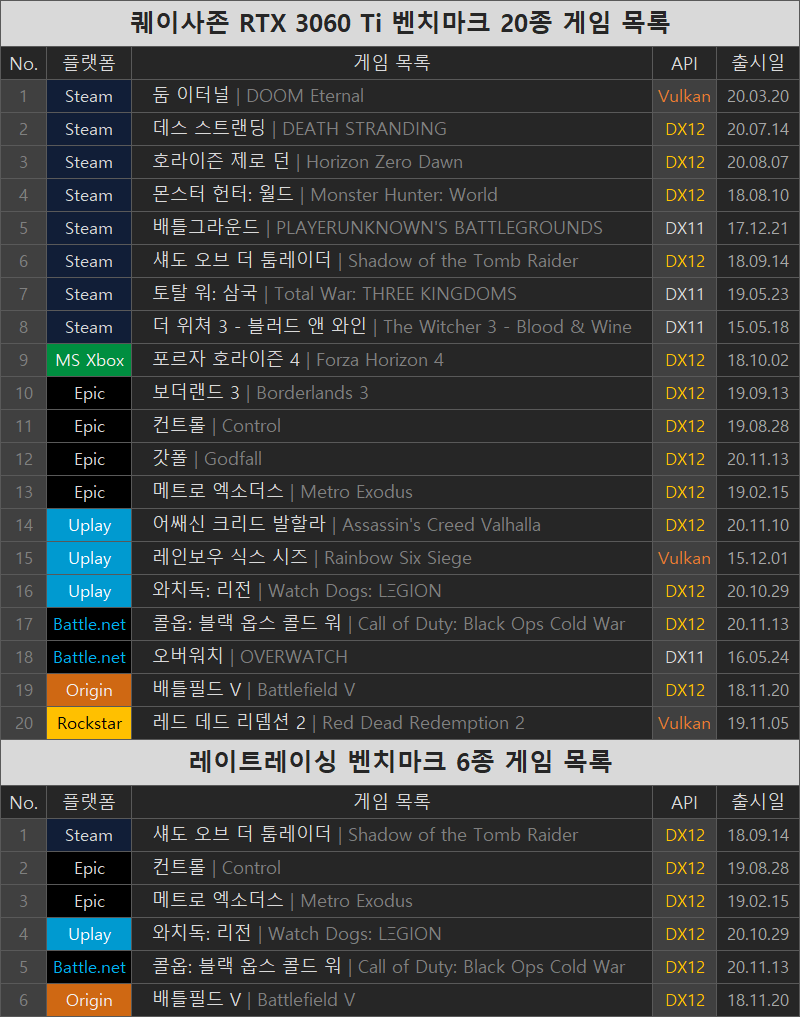
Task: Click the Rockstar platform cell
Action: pyautogui.click(x=89, y=723)
